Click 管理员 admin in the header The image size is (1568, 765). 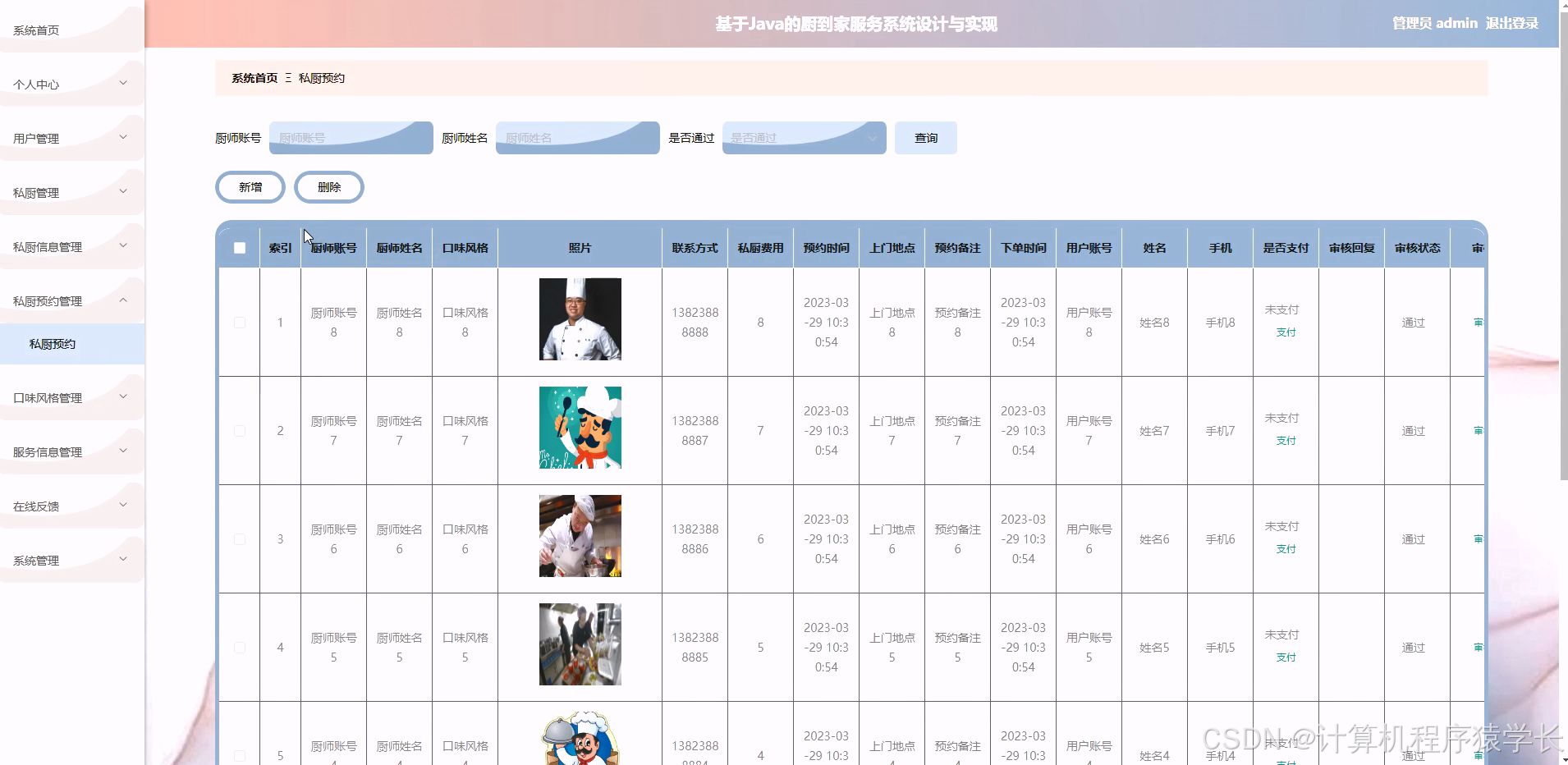[x=1434, y=23]
